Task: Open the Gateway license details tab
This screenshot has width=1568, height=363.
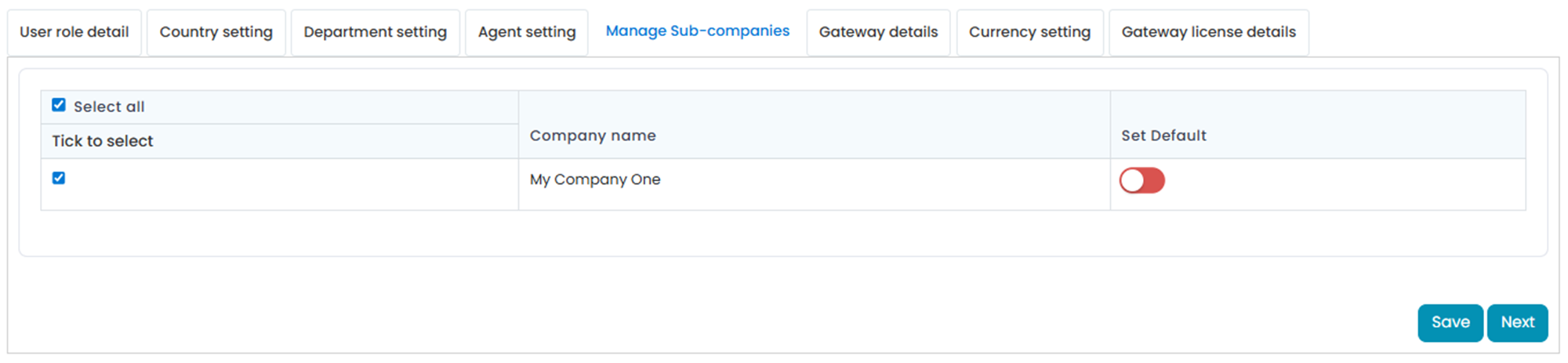Action: tap(1208, 32)
